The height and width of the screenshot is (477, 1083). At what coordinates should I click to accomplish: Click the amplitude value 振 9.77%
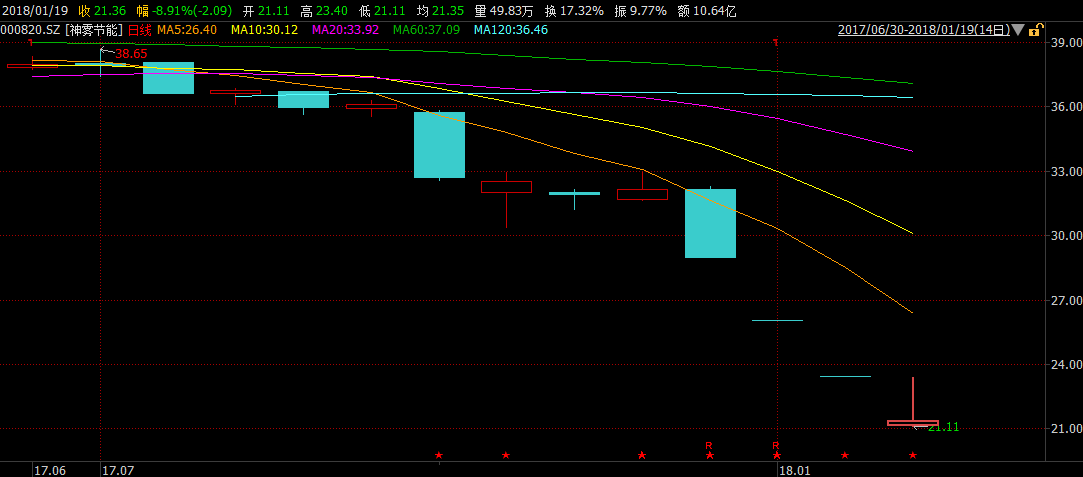tap(640, 11)
